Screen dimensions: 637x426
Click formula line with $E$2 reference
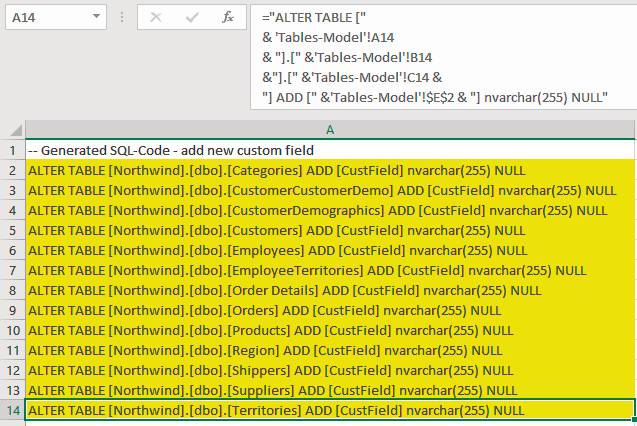click(435, 97)
